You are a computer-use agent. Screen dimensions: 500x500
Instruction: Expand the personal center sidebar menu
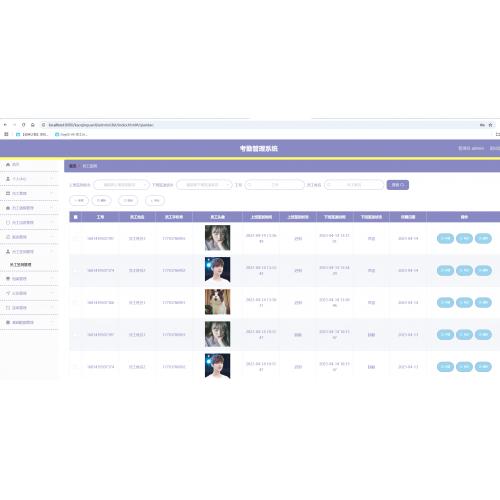(29, 179)
